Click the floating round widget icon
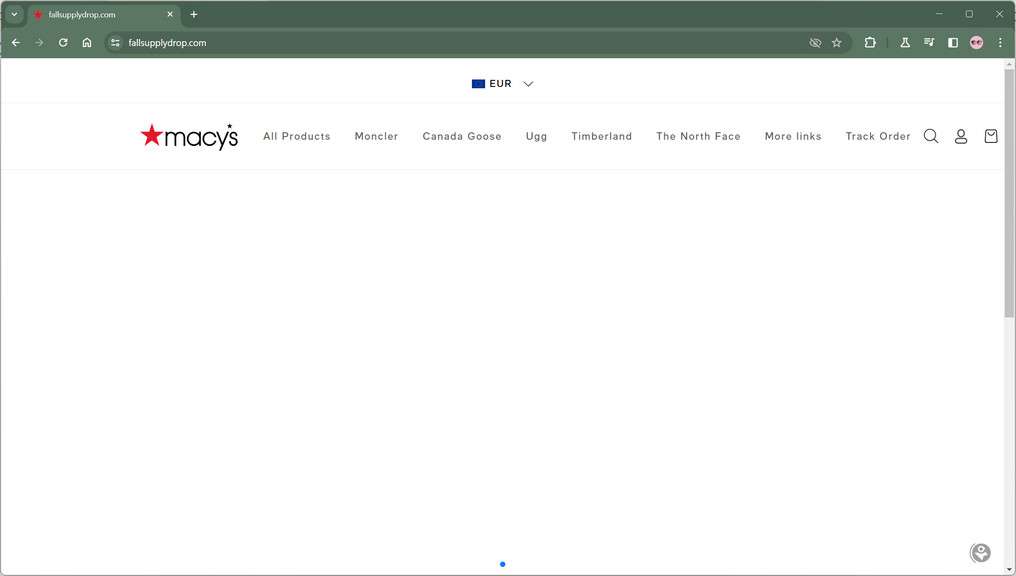The image size is (1016, 576). [x=980, y=553]
